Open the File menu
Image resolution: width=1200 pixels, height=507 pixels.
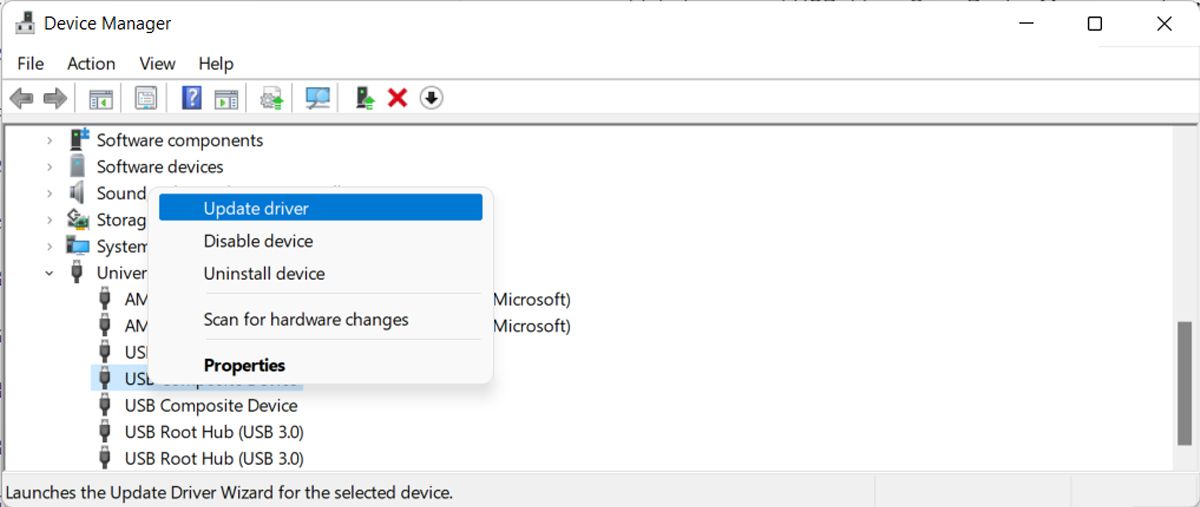tap(31, 63)
